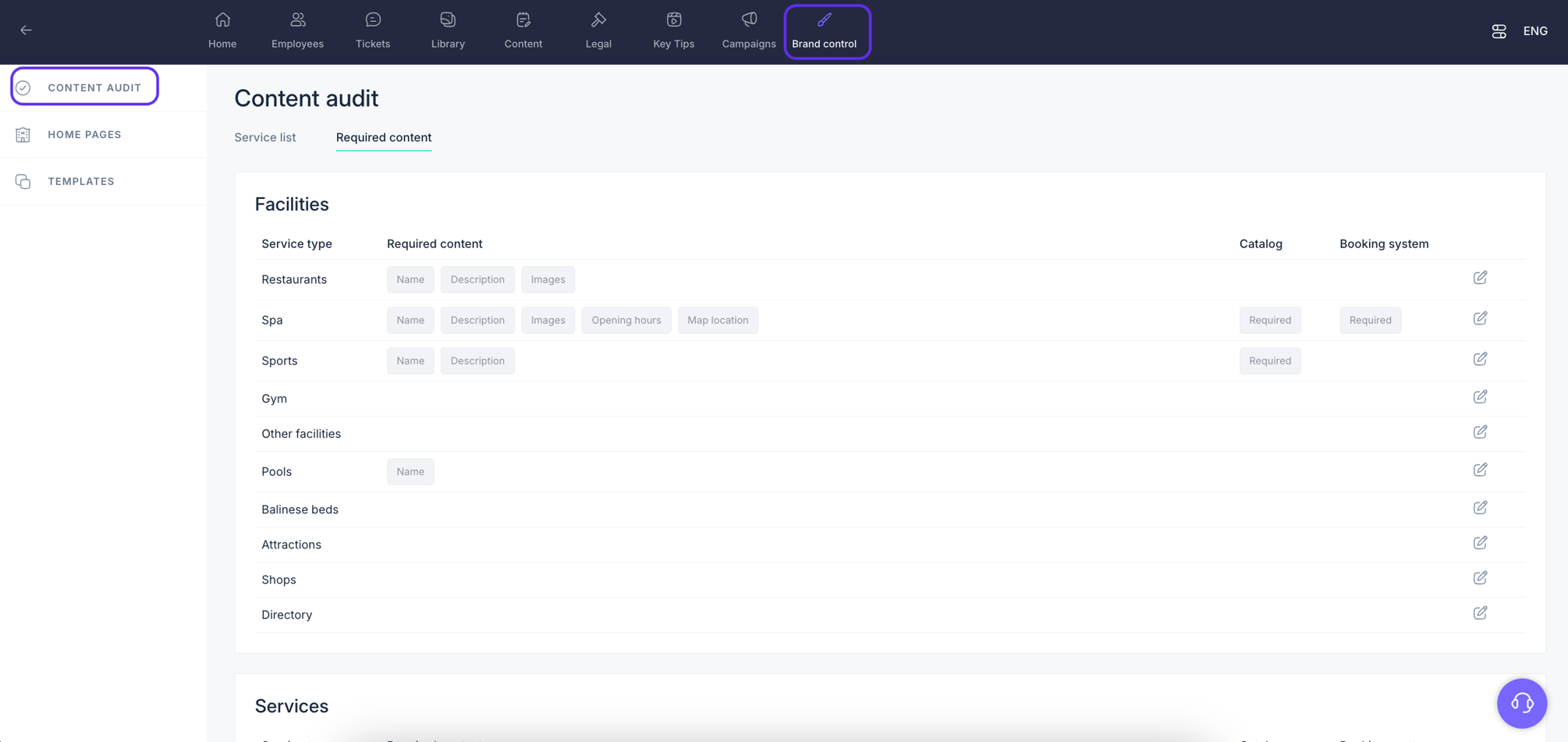
Task: Click Booking system Required tag for Spa
Action: pos(1370,320)
